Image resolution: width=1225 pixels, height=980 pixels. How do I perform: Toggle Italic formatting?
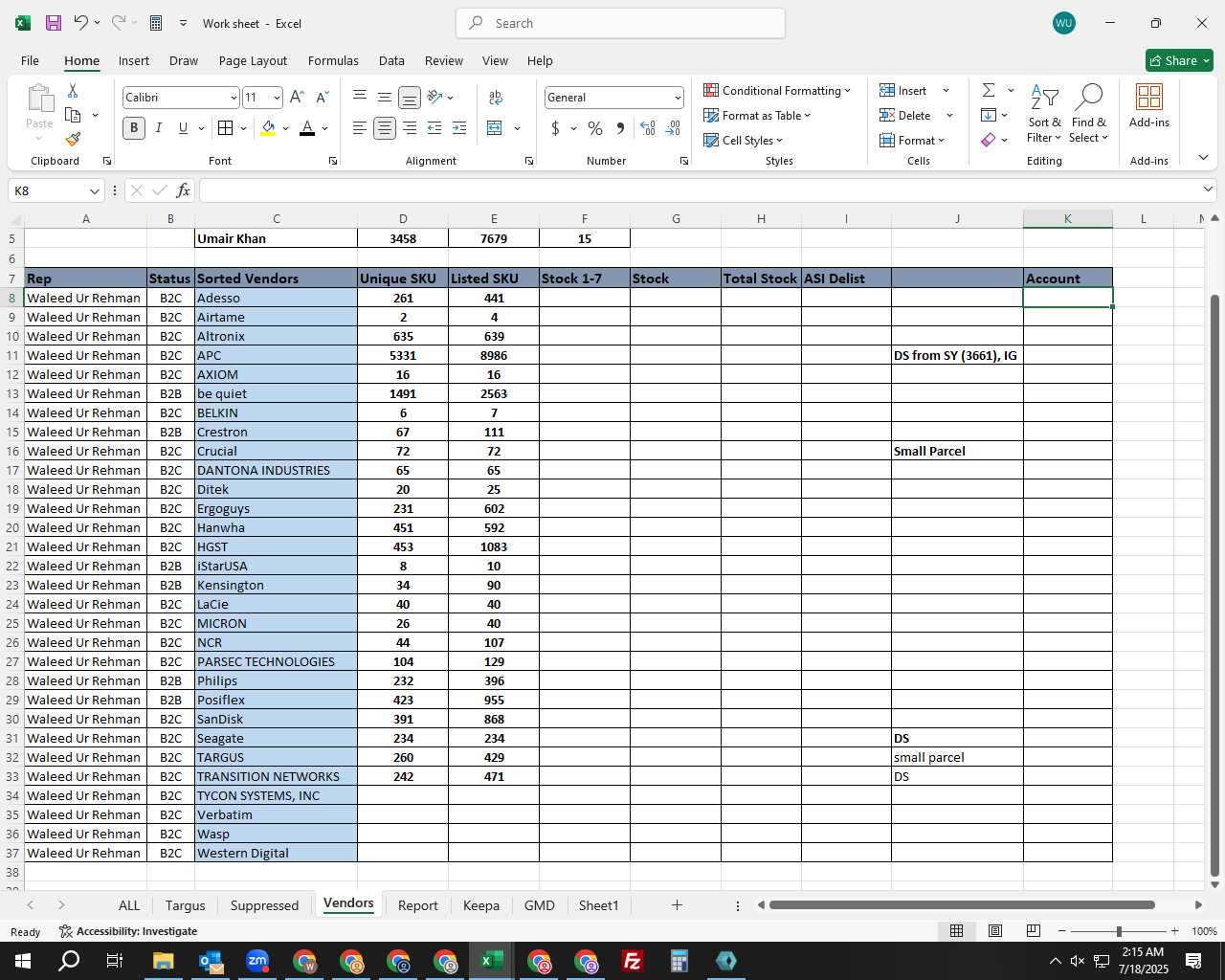click(x=159, y=128)
